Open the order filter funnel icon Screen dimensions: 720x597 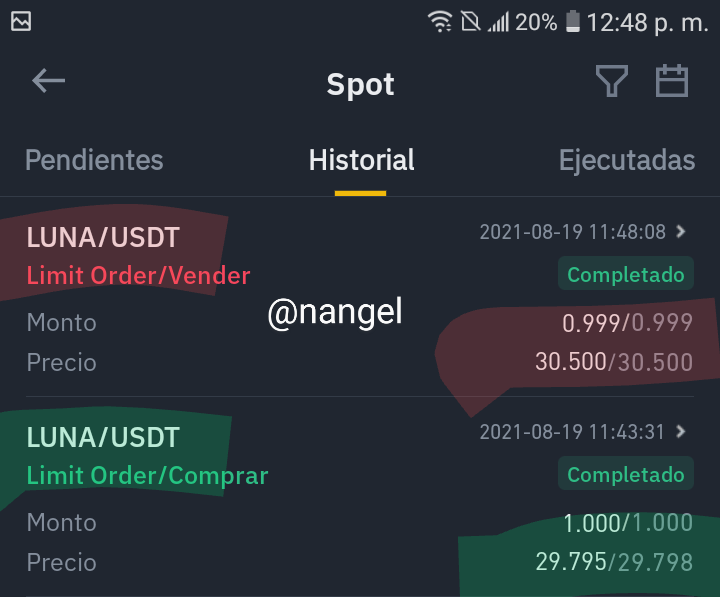(612, 81)
